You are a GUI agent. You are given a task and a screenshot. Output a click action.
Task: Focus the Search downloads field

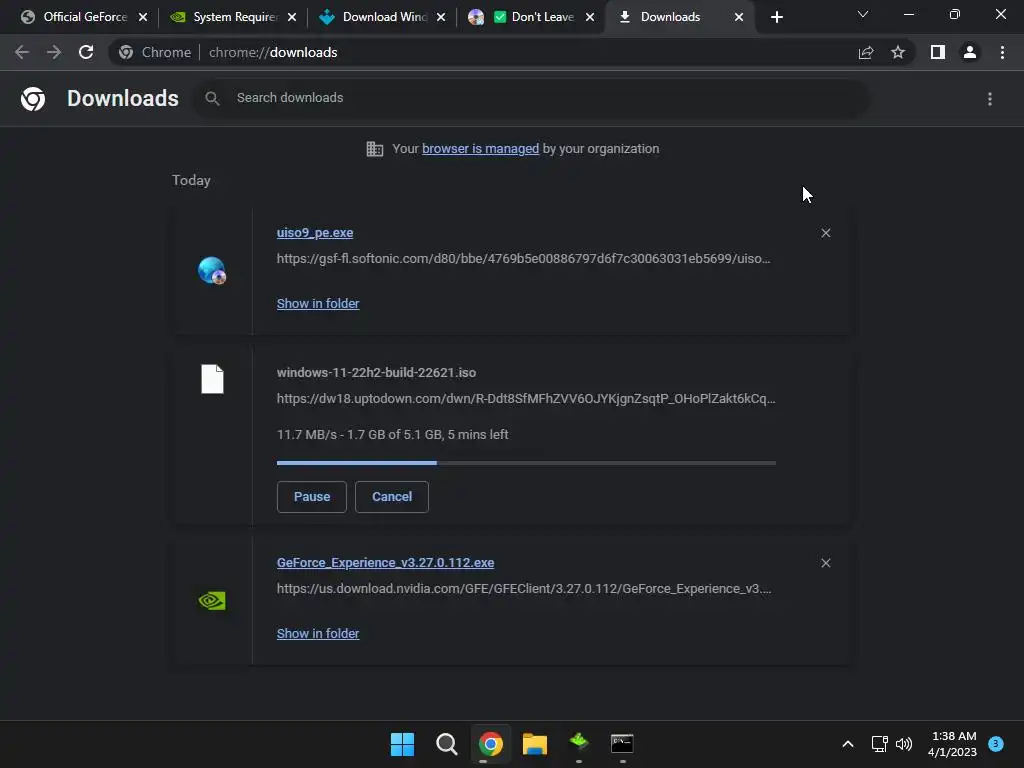530,98
